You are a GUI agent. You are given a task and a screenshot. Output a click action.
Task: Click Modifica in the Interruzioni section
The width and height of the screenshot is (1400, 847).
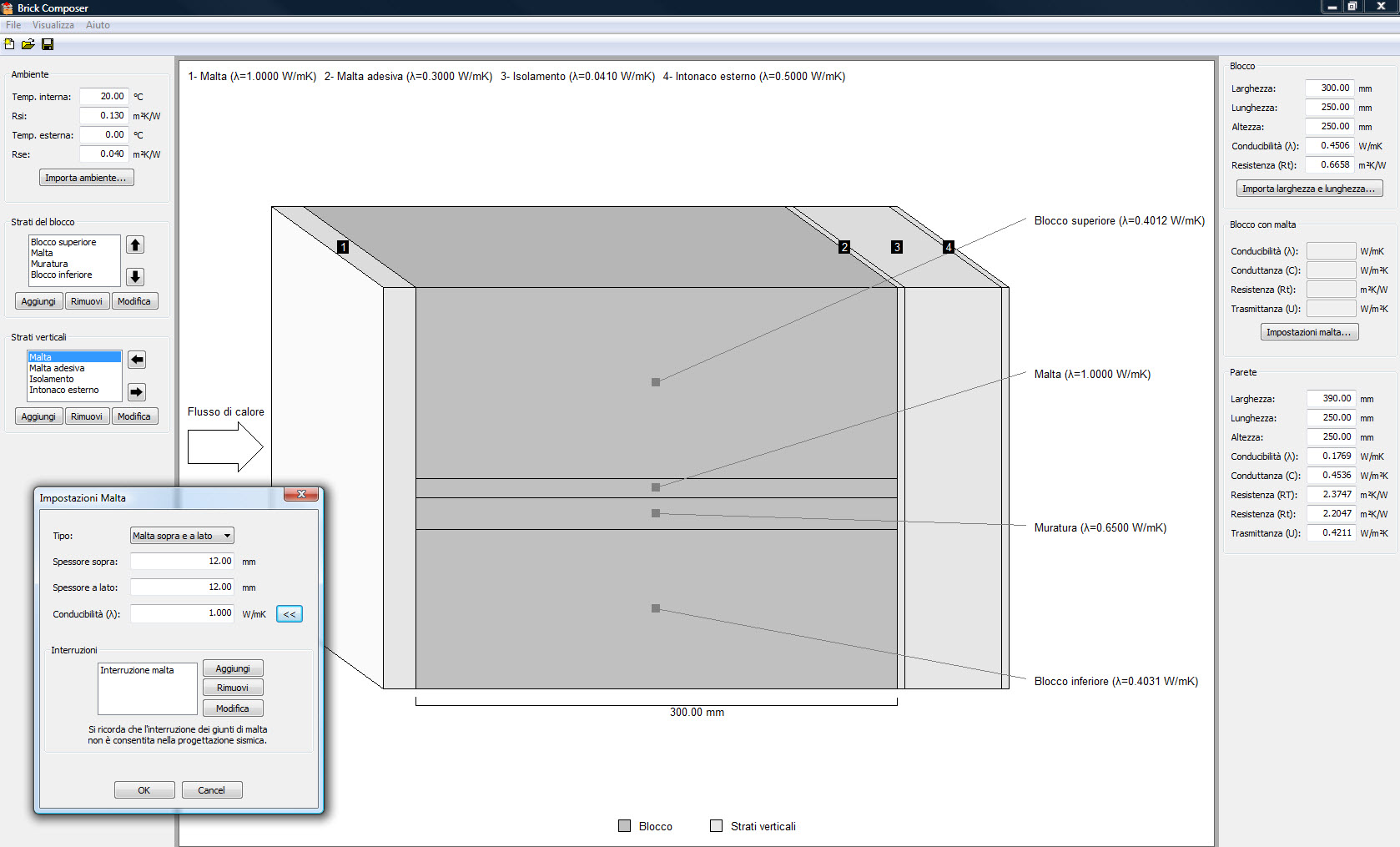[x=233, y=708]
